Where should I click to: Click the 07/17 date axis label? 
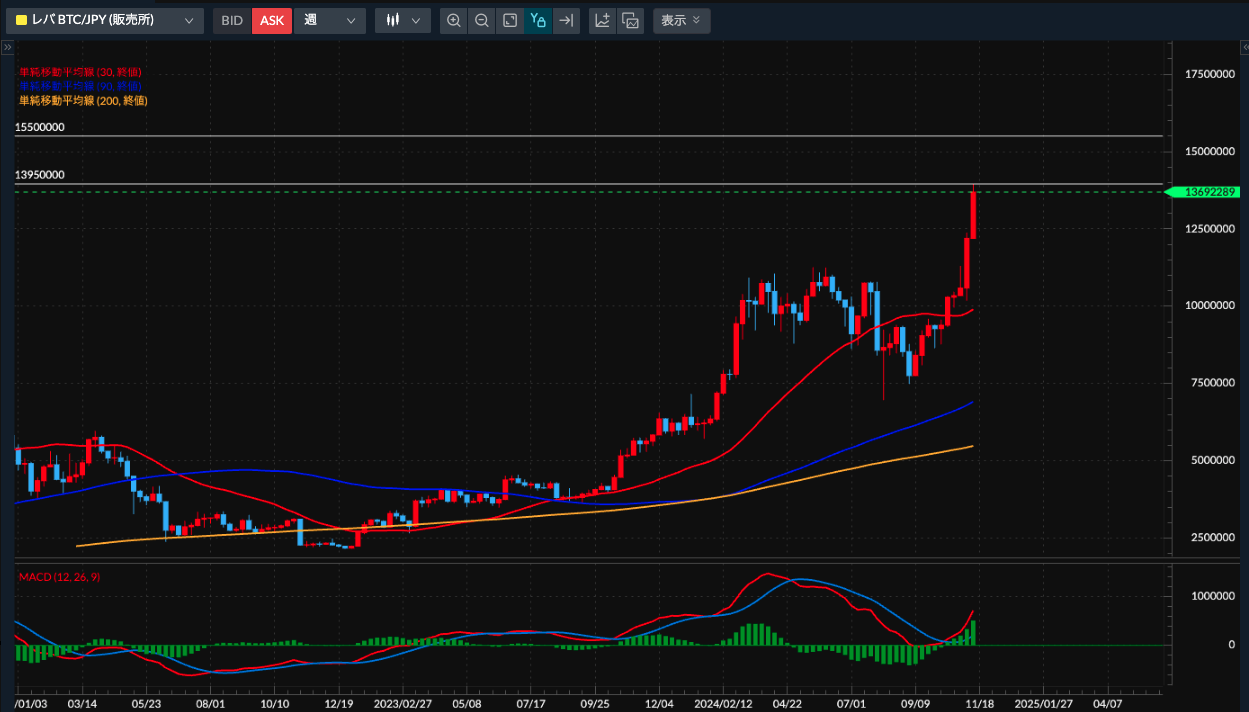click(x=531, y=703)
